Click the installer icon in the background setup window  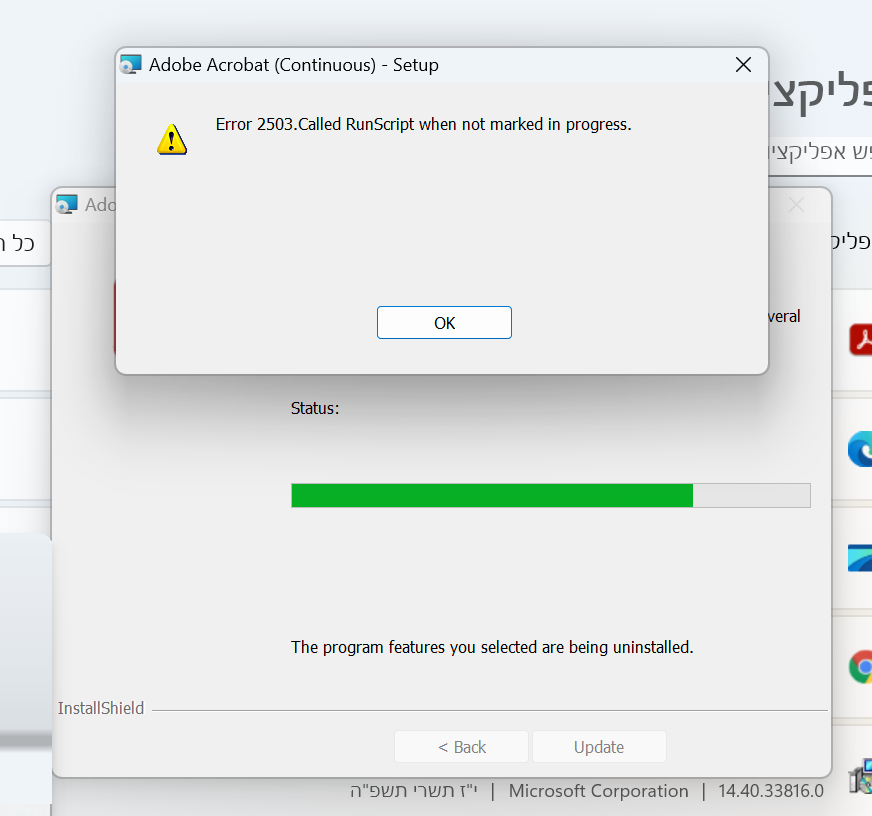click(66, 205)
